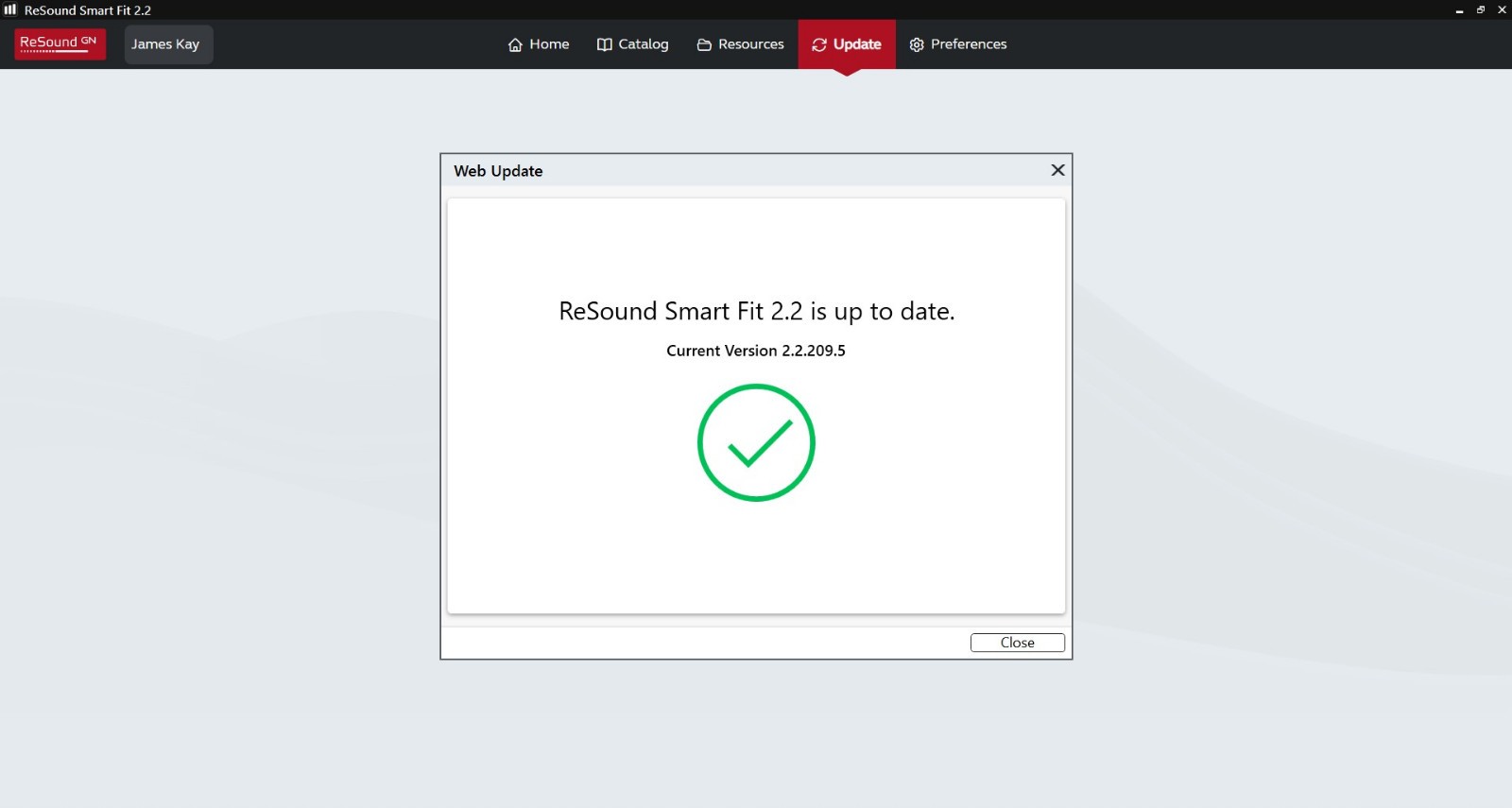Click the Update refresh arrows icon

(x=819, y=44)
